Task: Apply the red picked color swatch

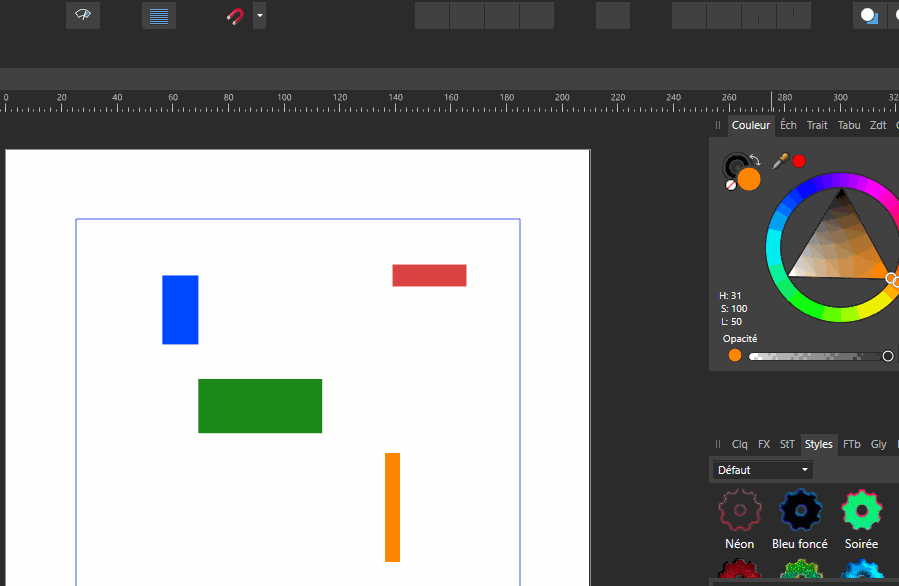Action: click(799, 162)
